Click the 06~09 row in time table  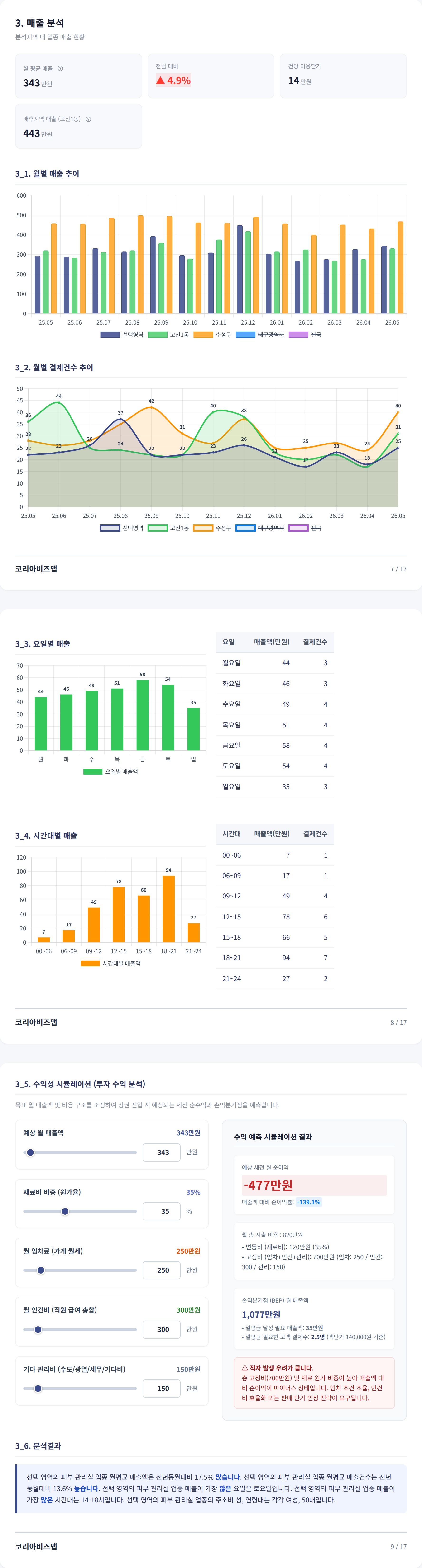coord(275,875)
